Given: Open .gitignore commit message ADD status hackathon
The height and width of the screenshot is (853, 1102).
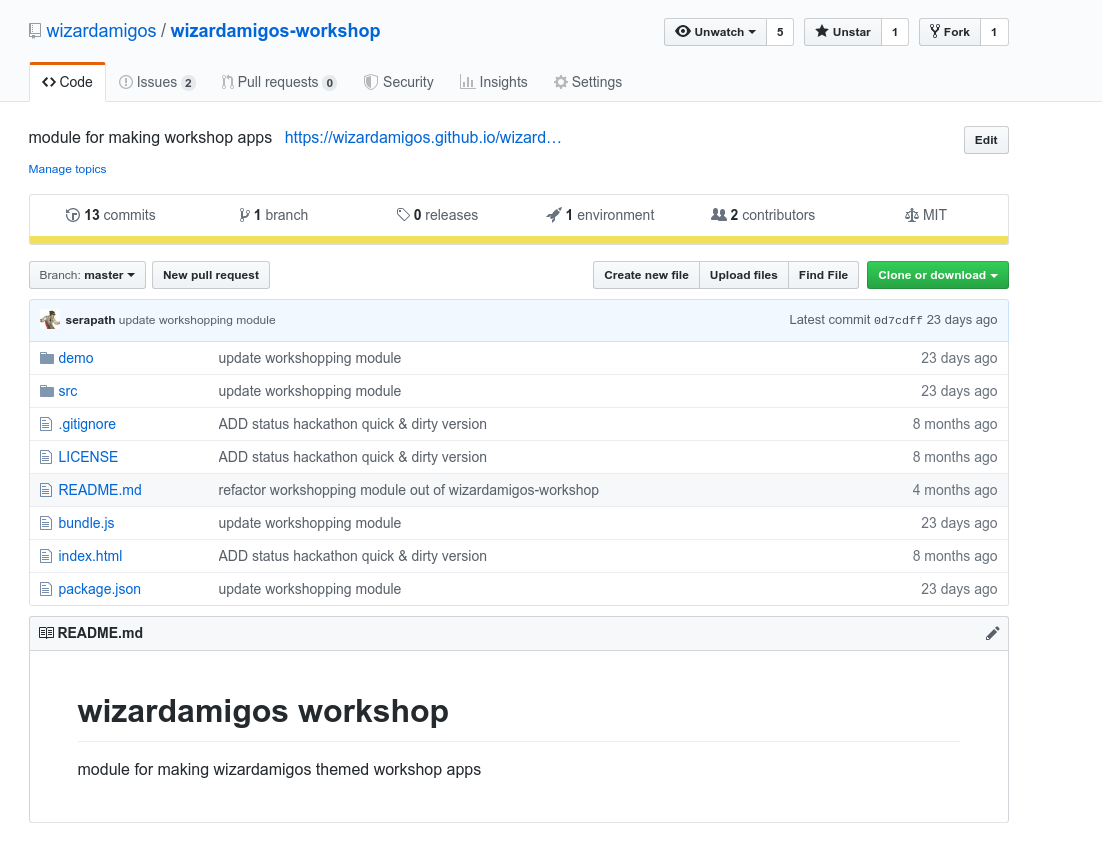Looking at the screenshot, I should (352, 424).
